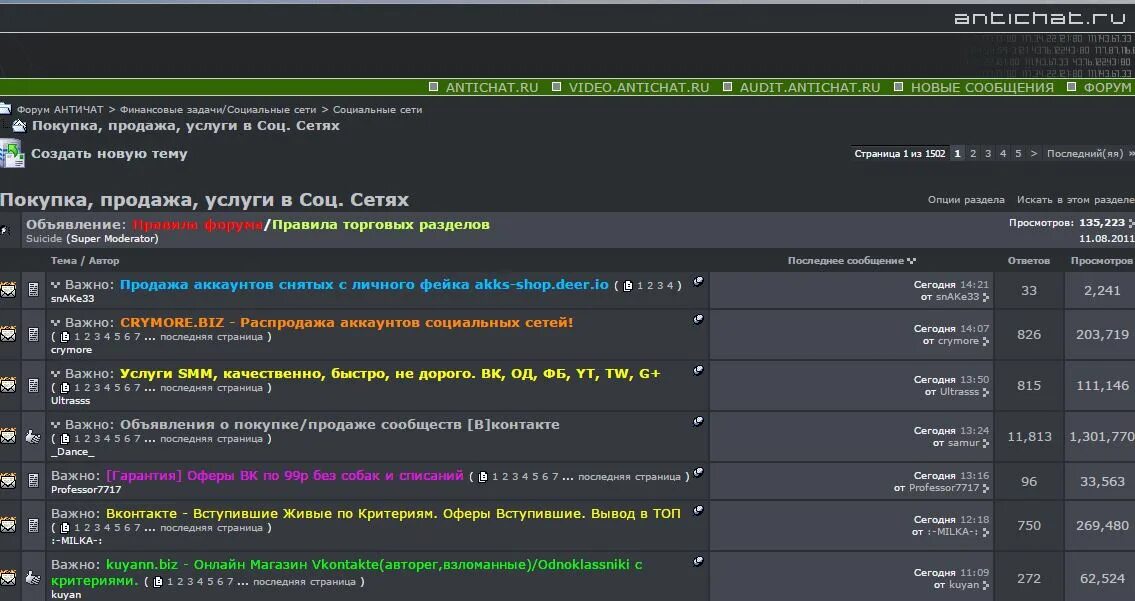
Task: Sort by Автор column header
Action: [x=104, y=261]
